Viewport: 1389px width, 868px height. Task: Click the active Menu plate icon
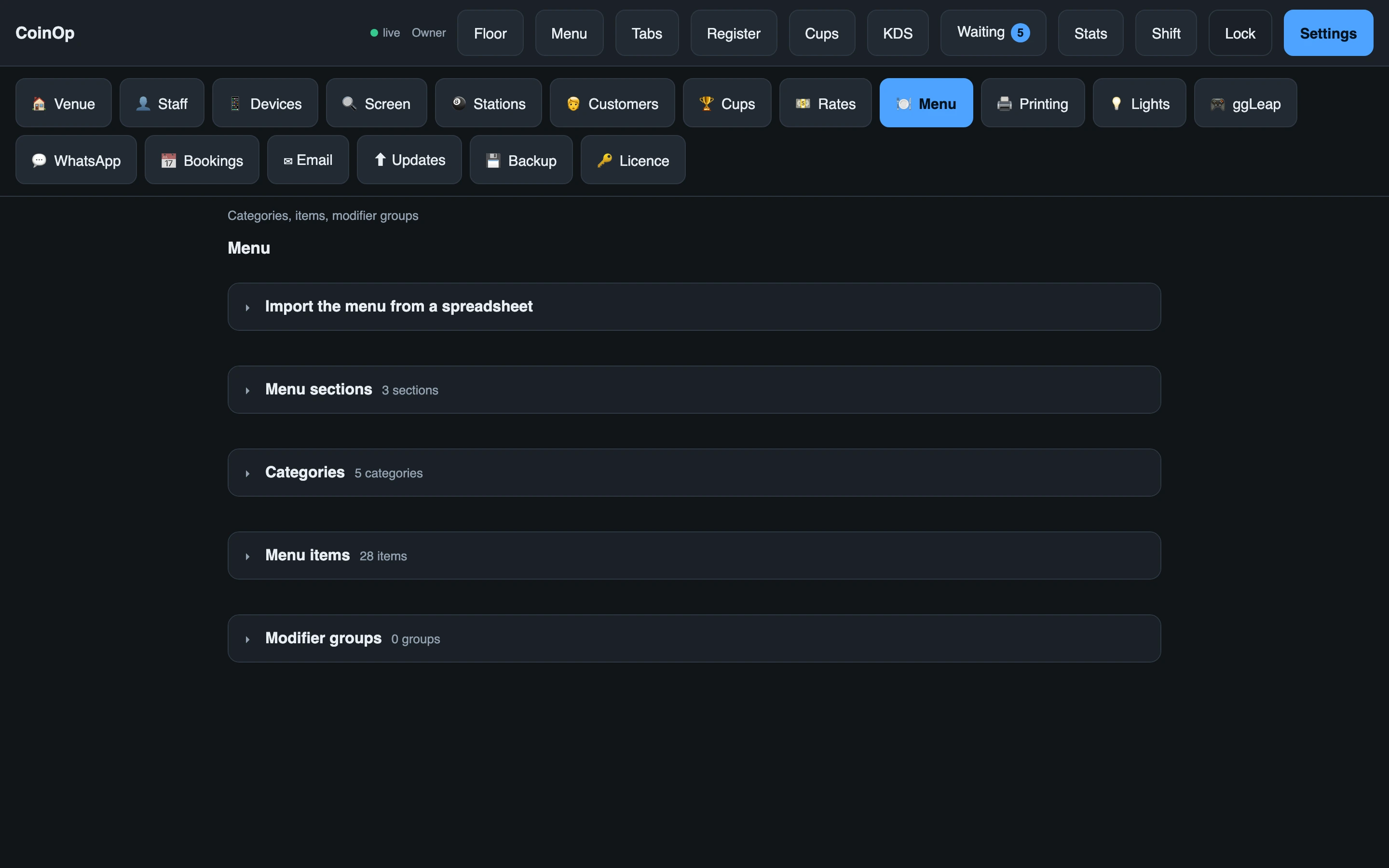(x=903, y=103)
